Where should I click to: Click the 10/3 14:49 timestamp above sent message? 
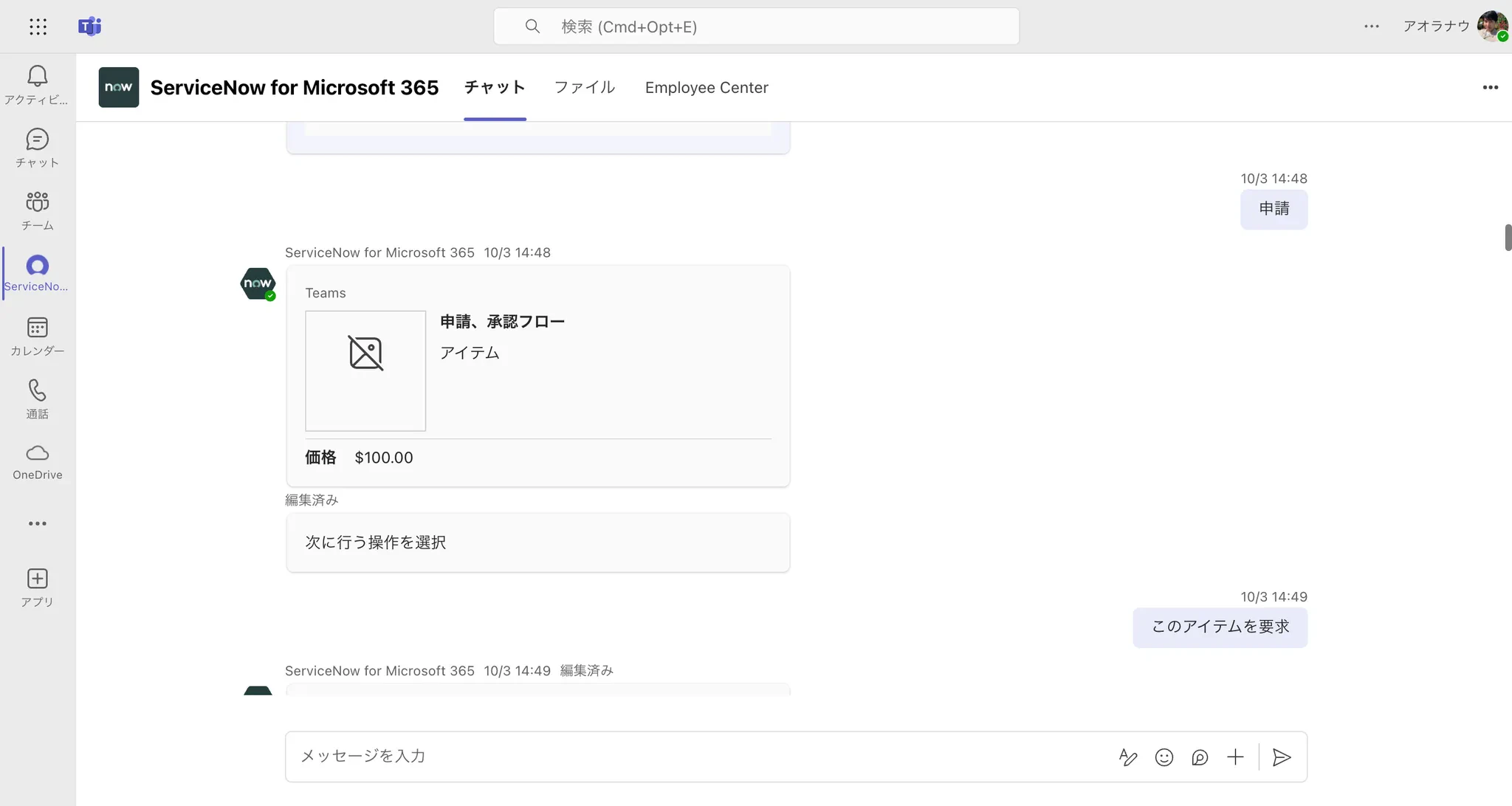[1274, 596]
